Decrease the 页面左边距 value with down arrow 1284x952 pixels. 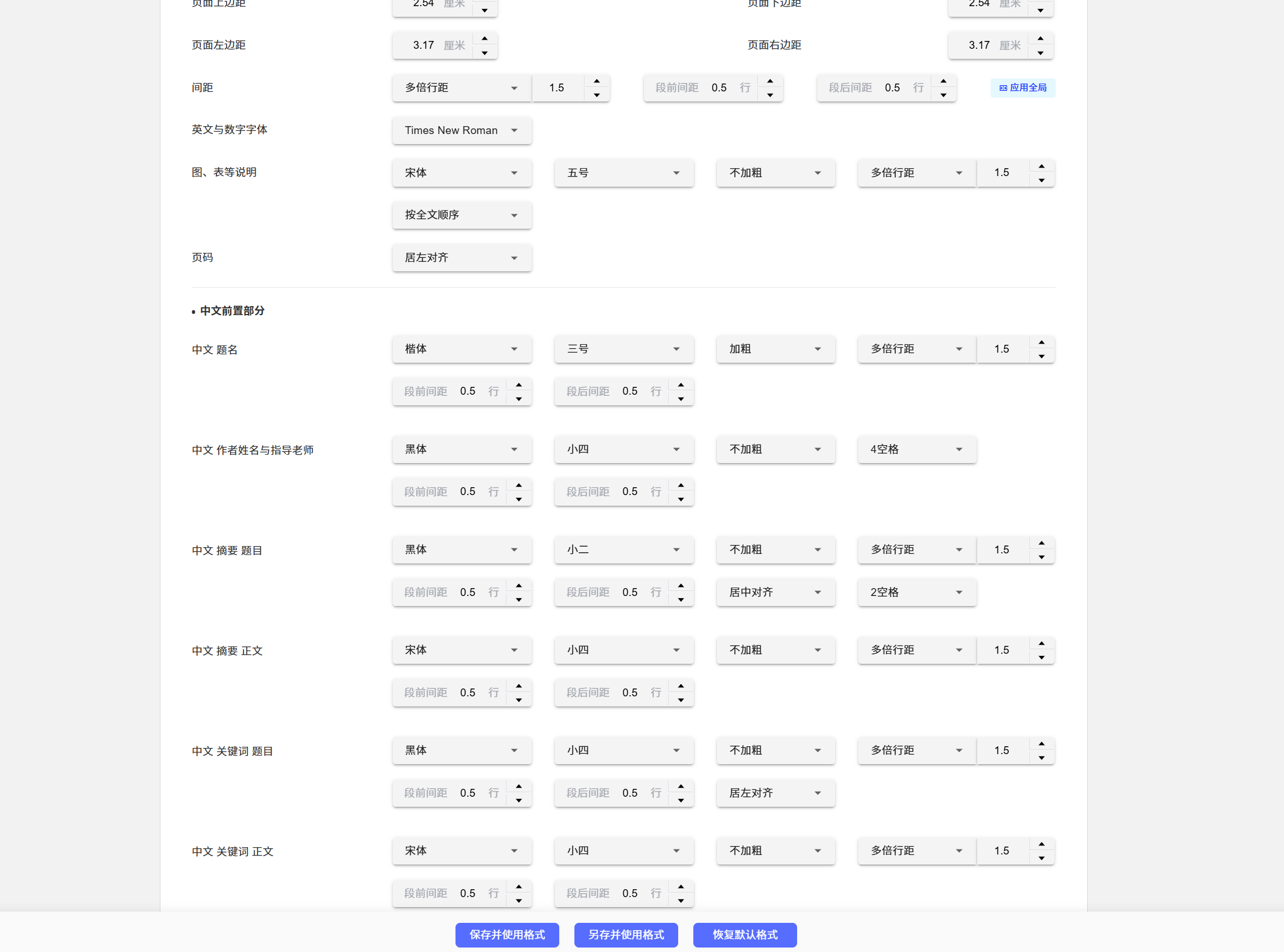coord(484,53)
